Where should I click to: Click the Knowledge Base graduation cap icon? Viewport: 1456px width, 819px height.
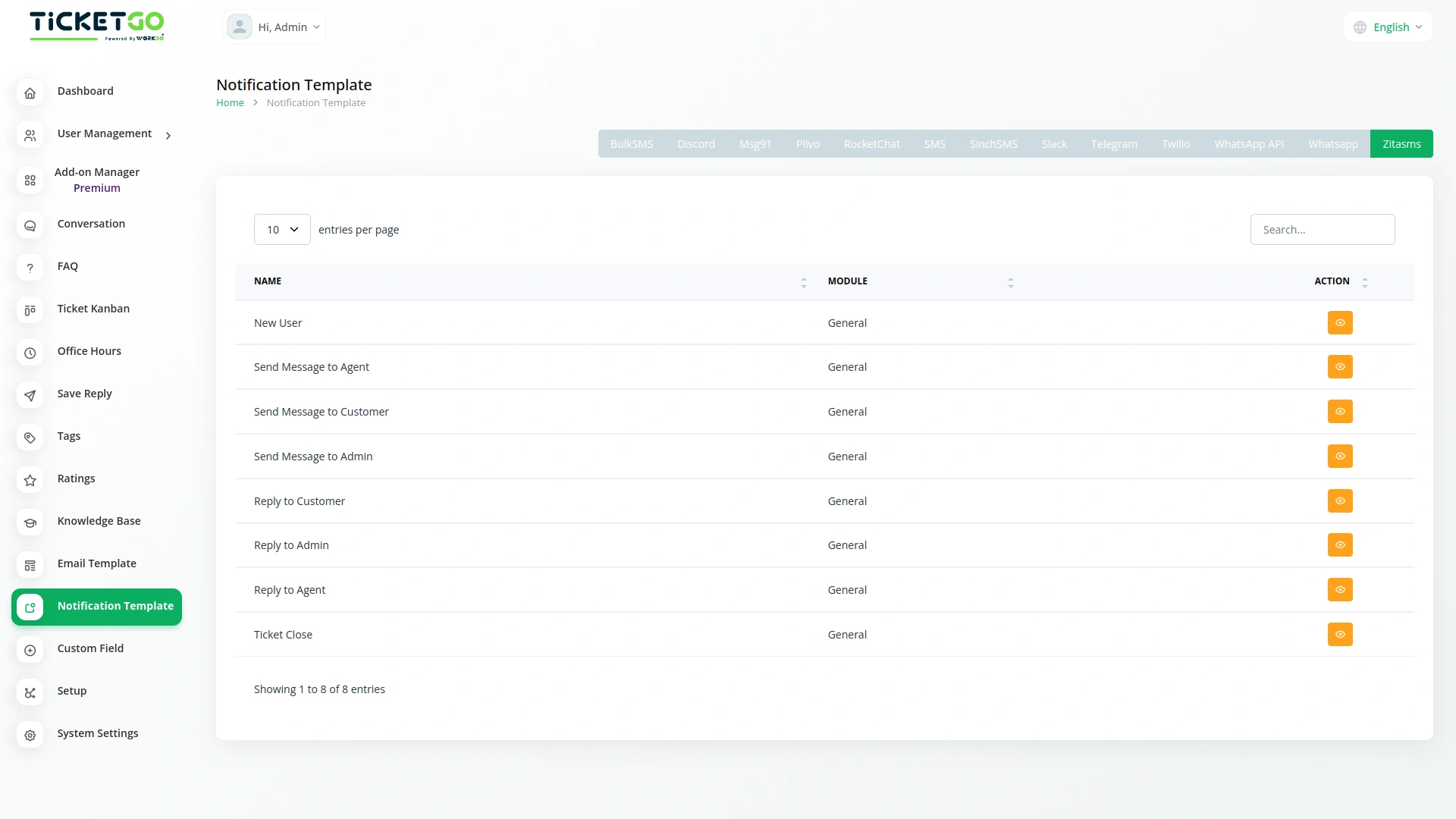pyautogui.click(x=30, y=522)
